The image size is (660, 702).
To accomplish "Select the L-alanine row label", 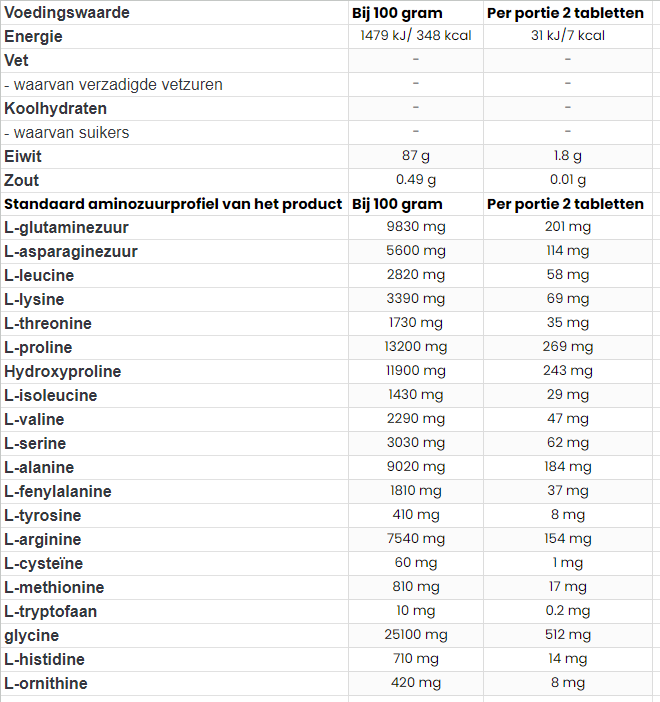I will pos(39,468).
